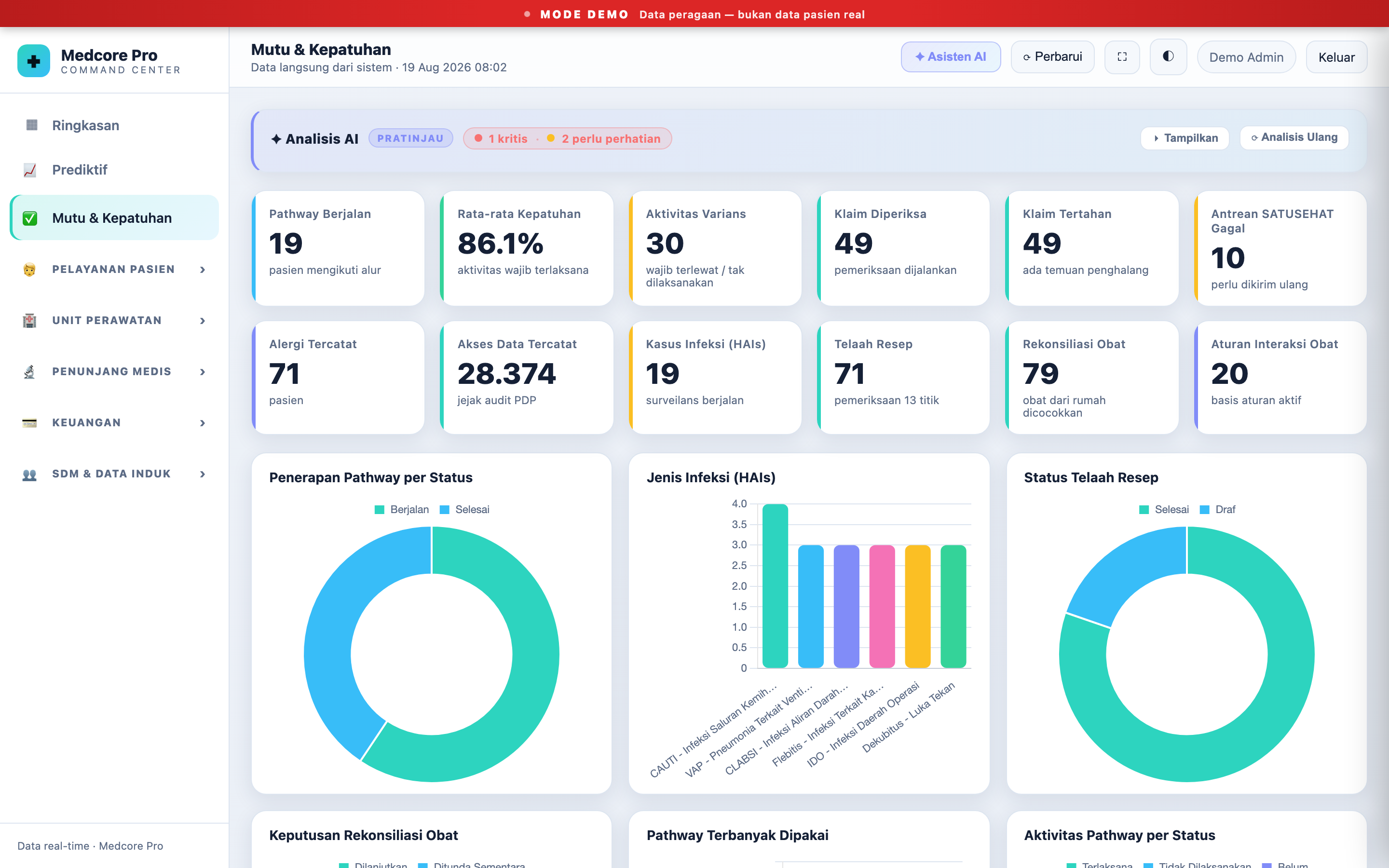Show the AI analysis with Tampilkan
1389x868 pixels.
(x=1185, y=138)
